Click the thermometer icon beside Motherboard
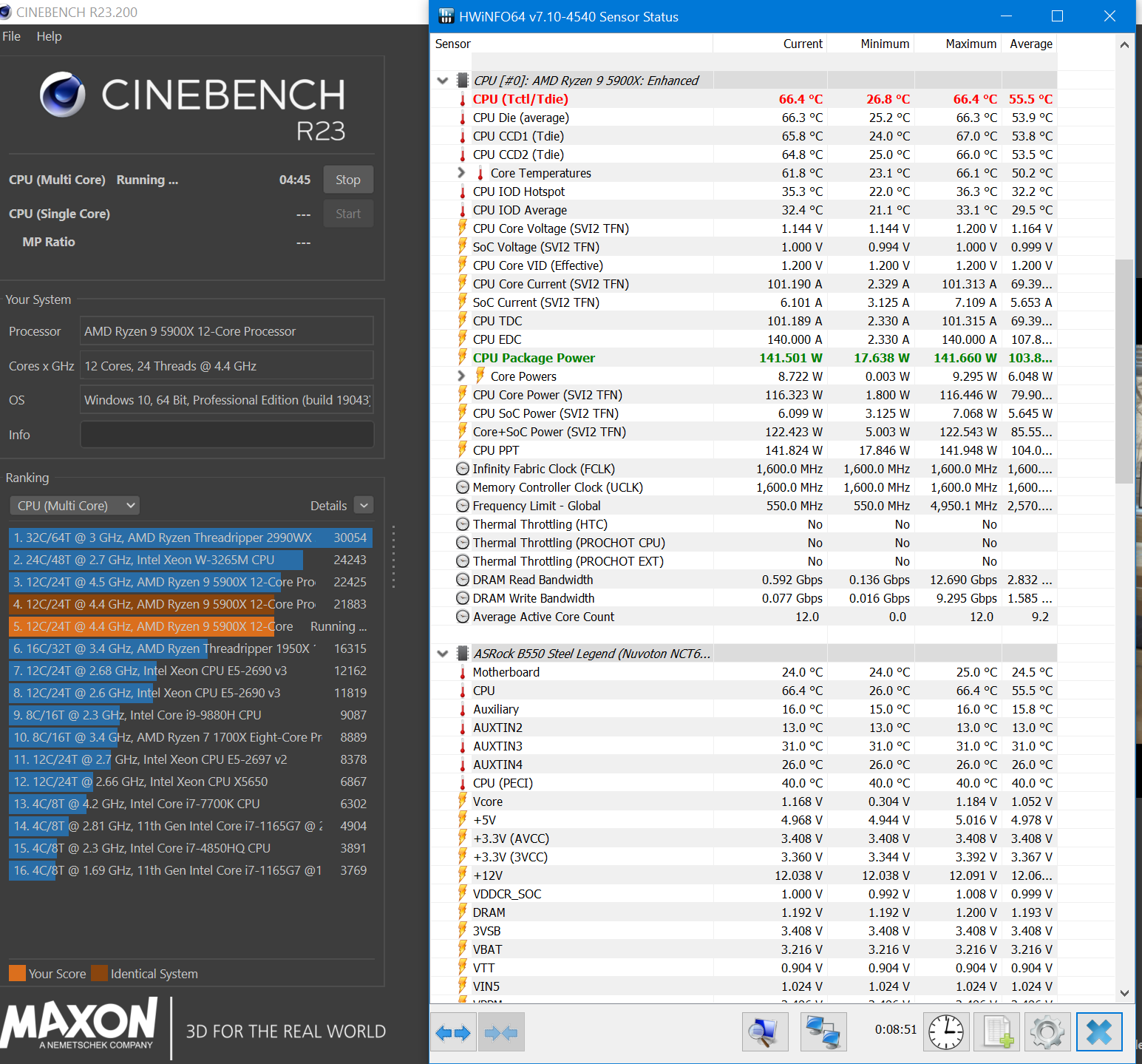Screen dimensions: 1142x1064 click(x=463, y=672)
